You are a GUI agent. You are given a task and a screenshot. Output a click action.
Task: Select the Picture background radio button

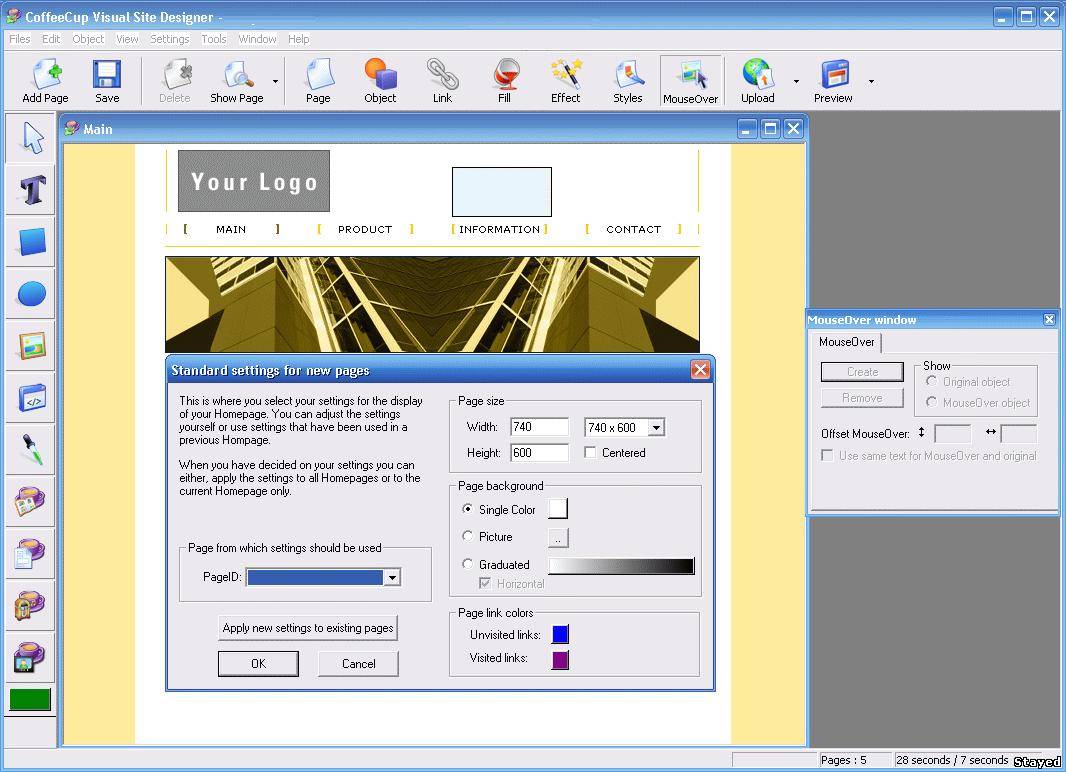[x=467, y=536]
